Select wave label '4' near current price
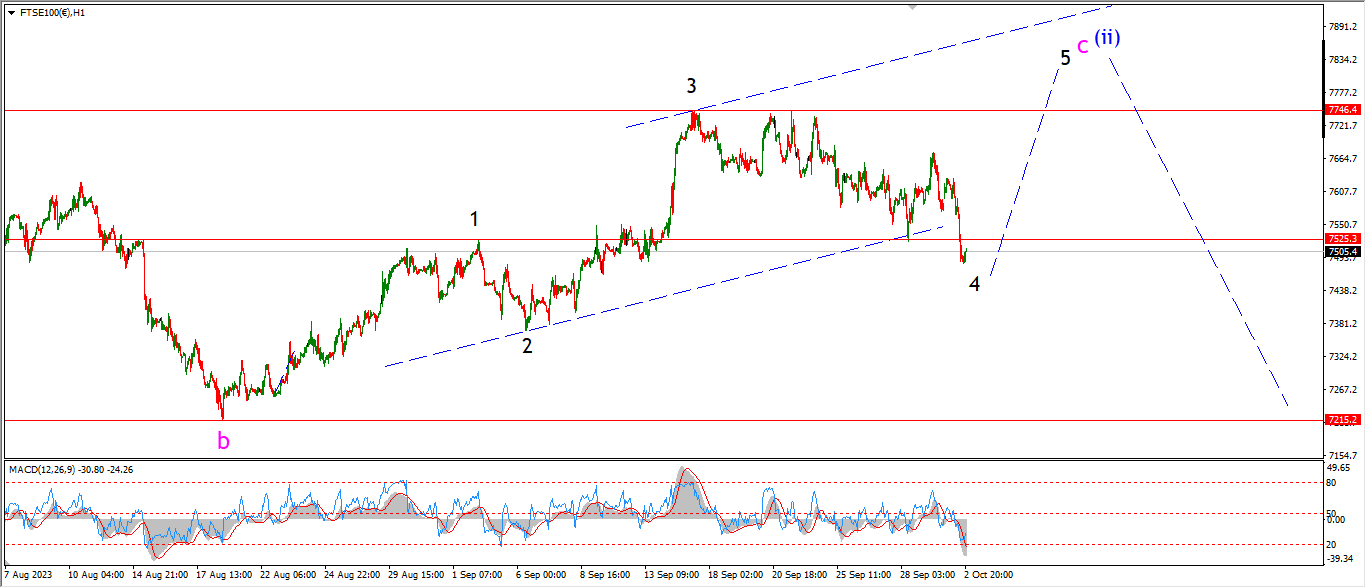 (x=974, y=283)
